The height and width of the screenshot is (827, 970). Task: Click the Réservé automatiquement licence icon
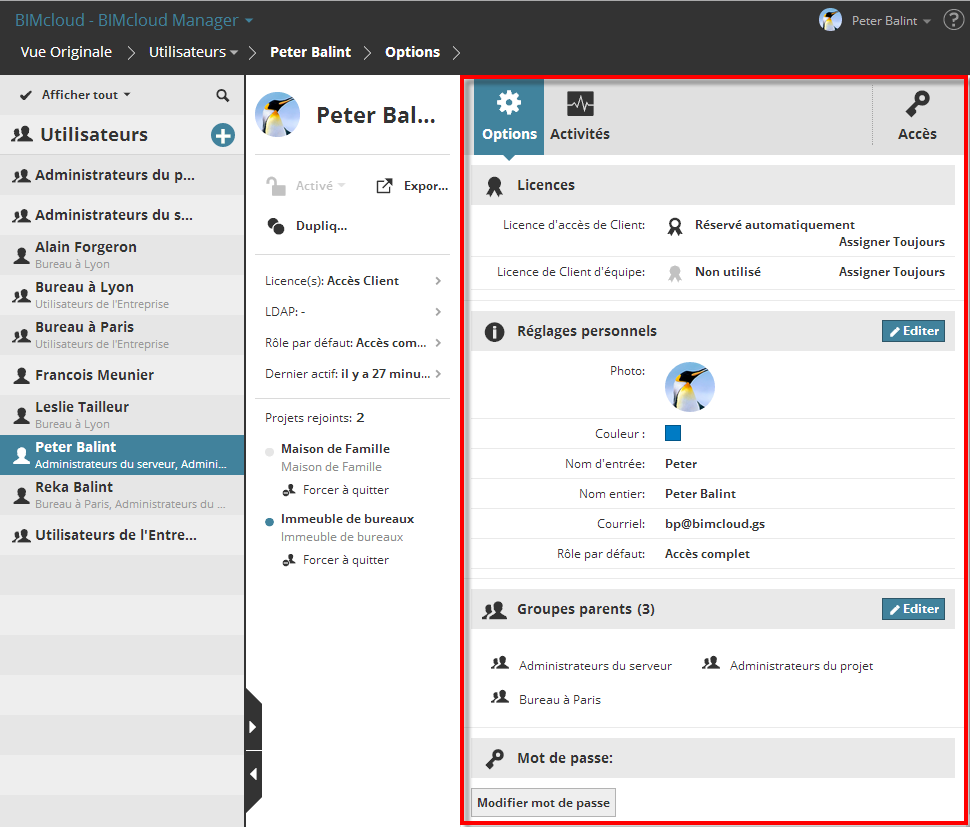pyautogui.click(x=674, y=226)
